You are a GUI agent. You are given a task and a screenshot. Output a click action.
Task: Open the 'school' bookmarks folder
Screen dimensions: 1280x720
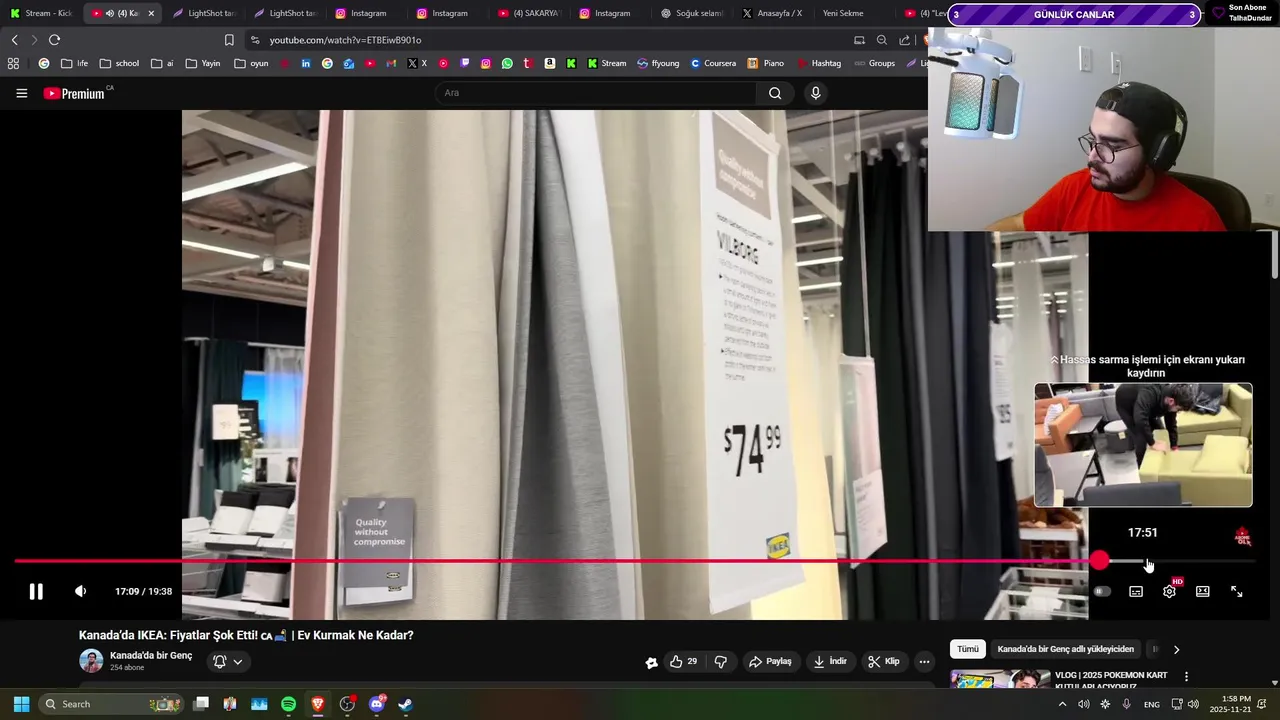click(x=119, y=63)
